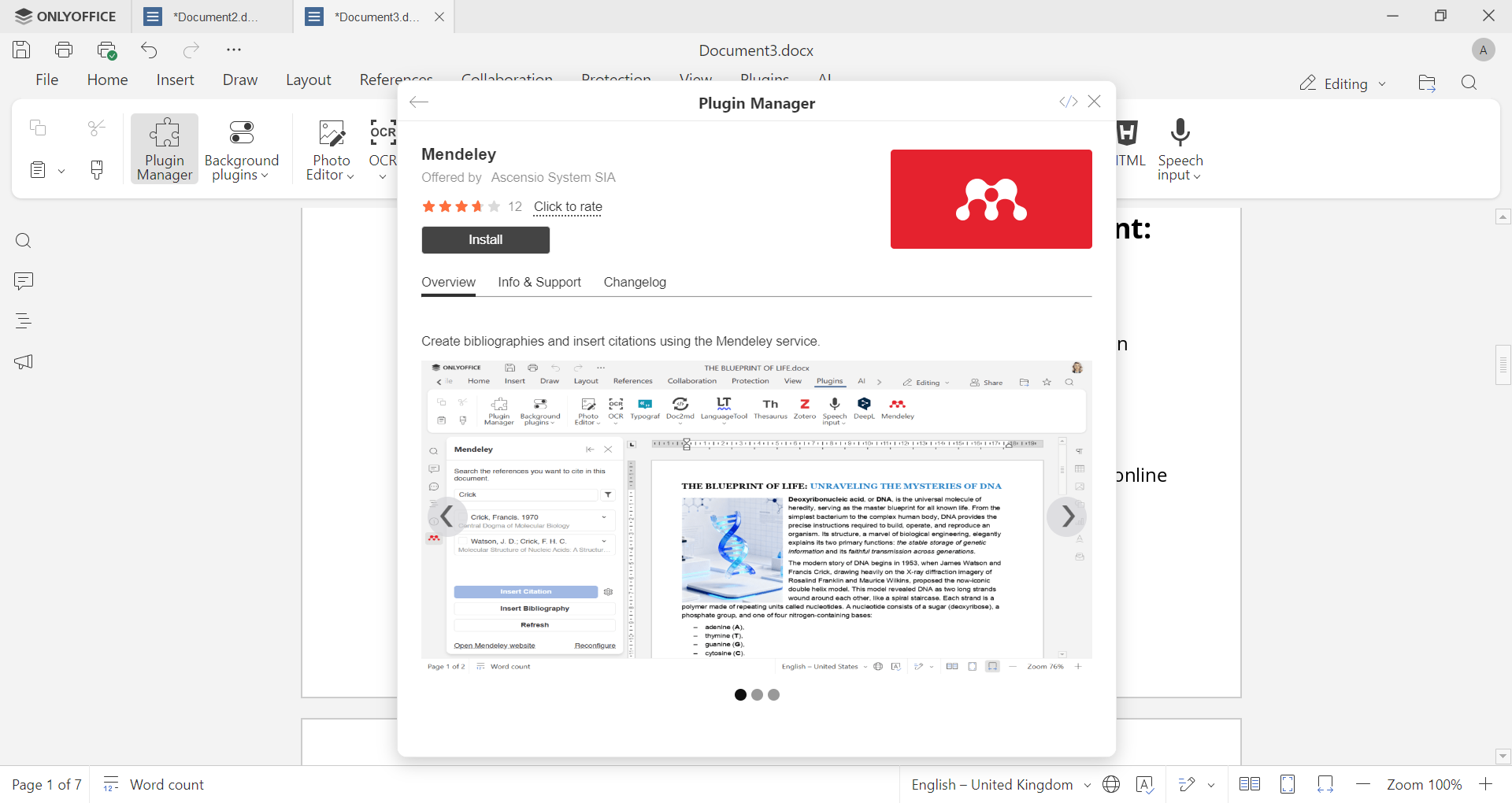Select third screenshot carousel dot
The height and width of the screenshot is (803, 1512).
point(773,694)
